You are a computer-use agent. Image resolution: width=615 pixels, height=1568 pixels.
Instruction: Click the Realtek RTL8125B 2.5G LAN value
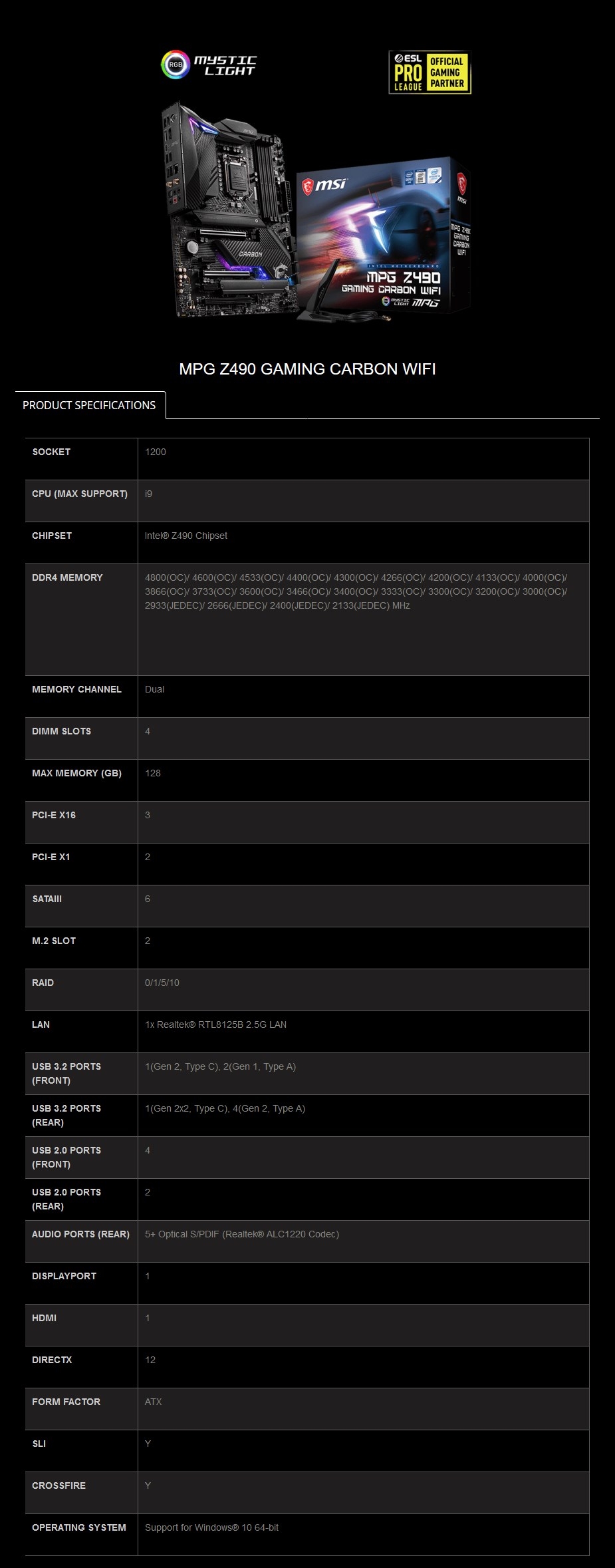[215, 1024]
